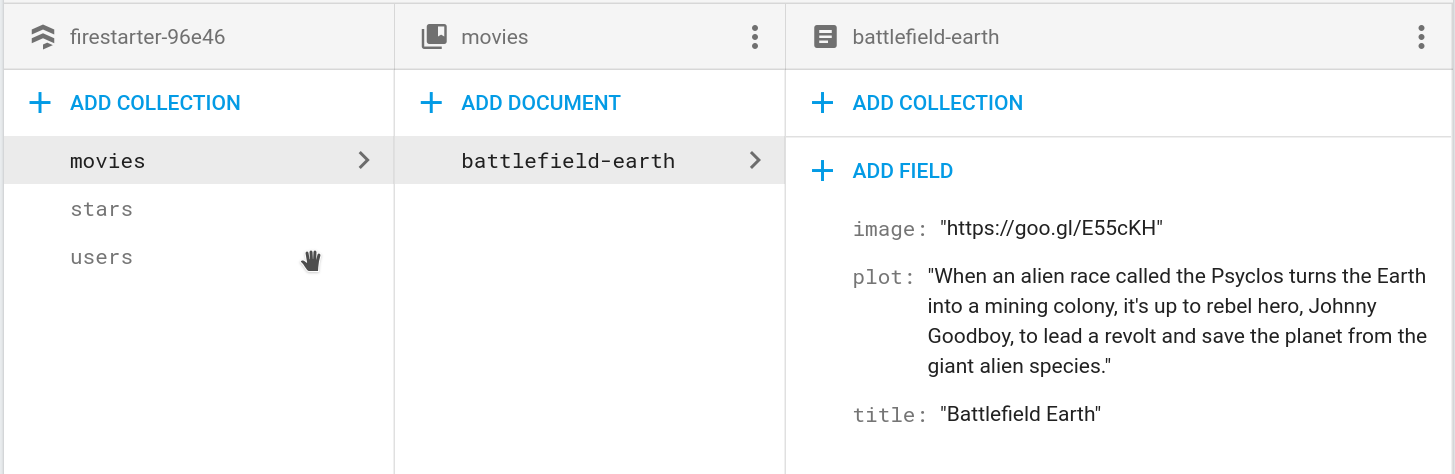
Task: Click the collection icon in the movies header
Action: click(x=433, y=38)
